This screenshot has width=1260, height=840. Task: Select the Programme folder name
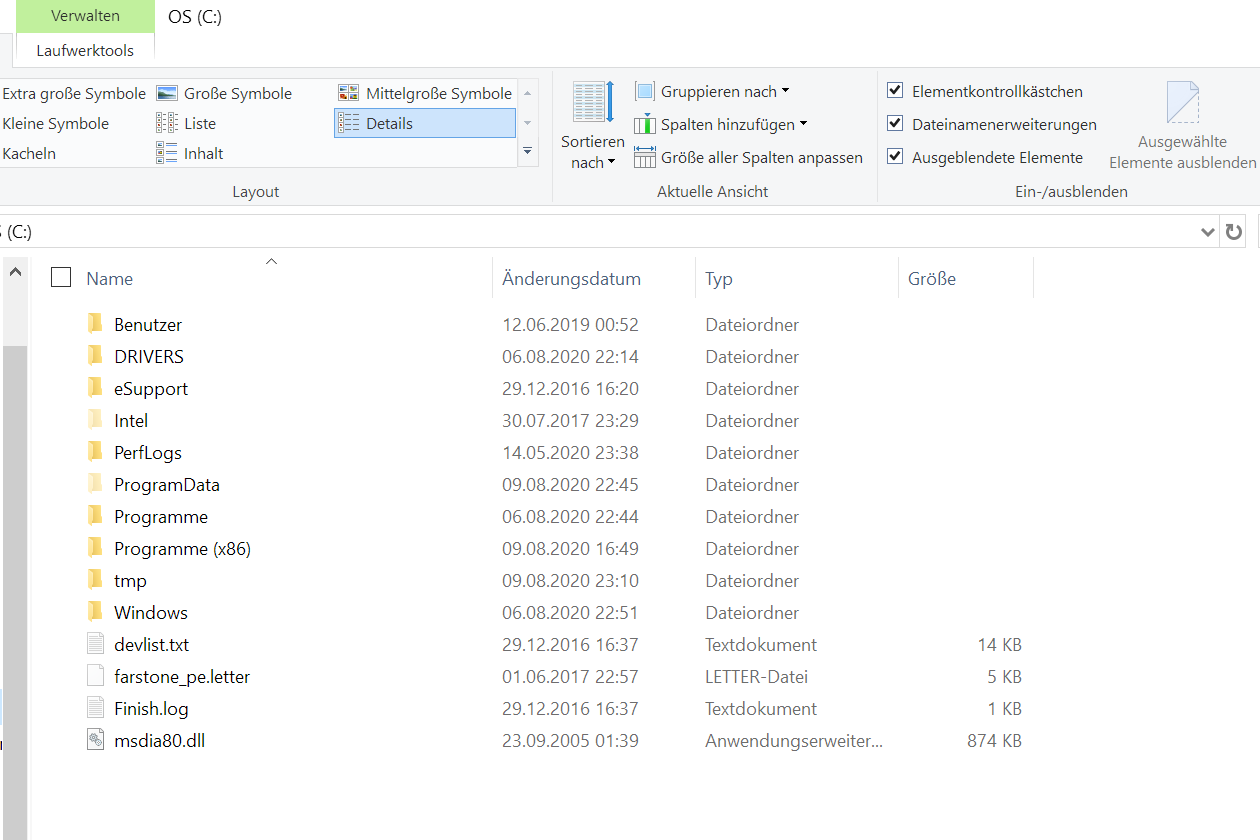pyautogui.click(x=161, y=517)
